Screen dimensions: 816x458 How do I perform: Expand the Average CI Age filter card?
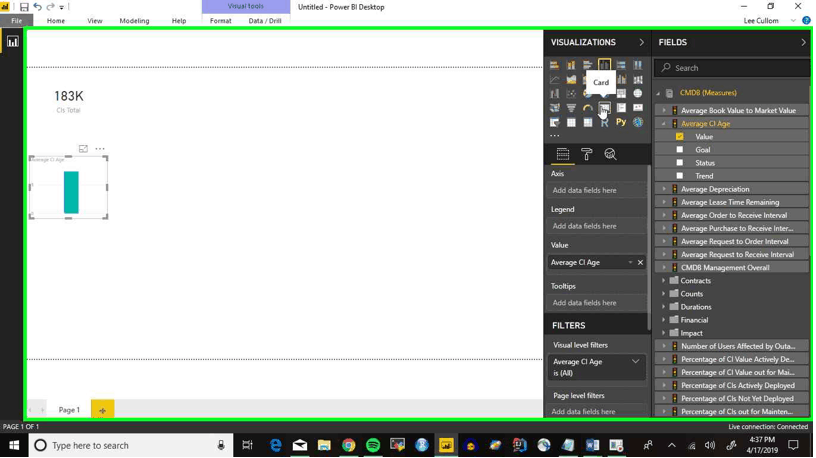point(635,361)
